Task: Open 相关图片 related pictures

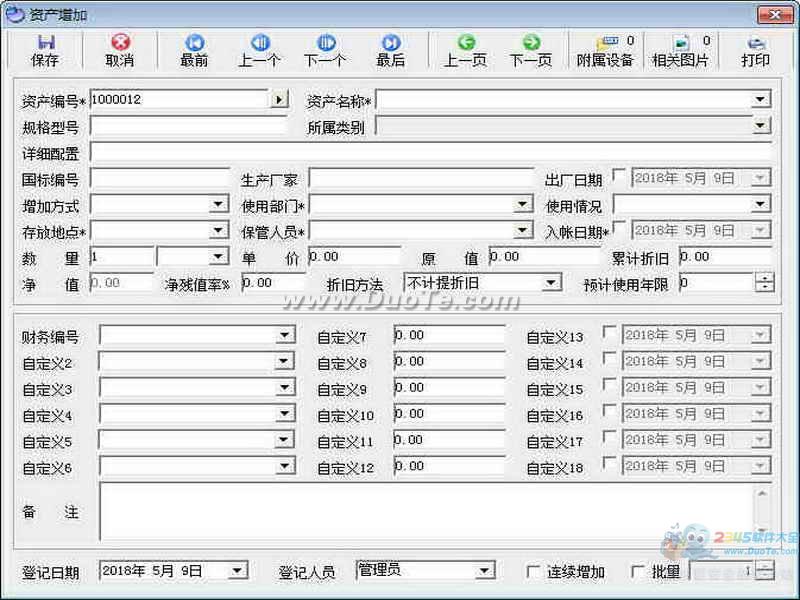Action: 681,49
